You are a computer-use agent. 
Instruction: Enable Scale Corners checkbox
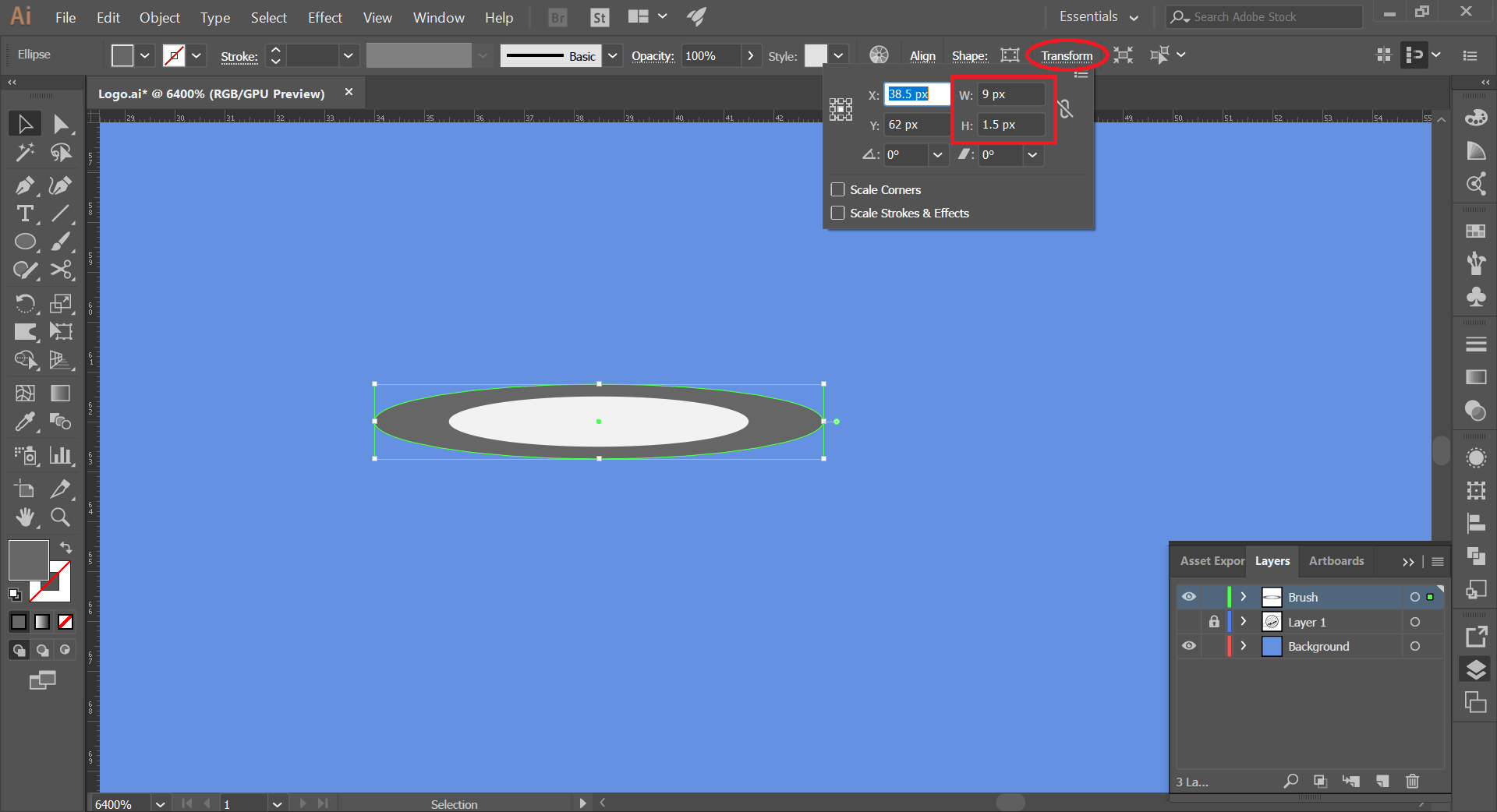(x=838, y=189)
